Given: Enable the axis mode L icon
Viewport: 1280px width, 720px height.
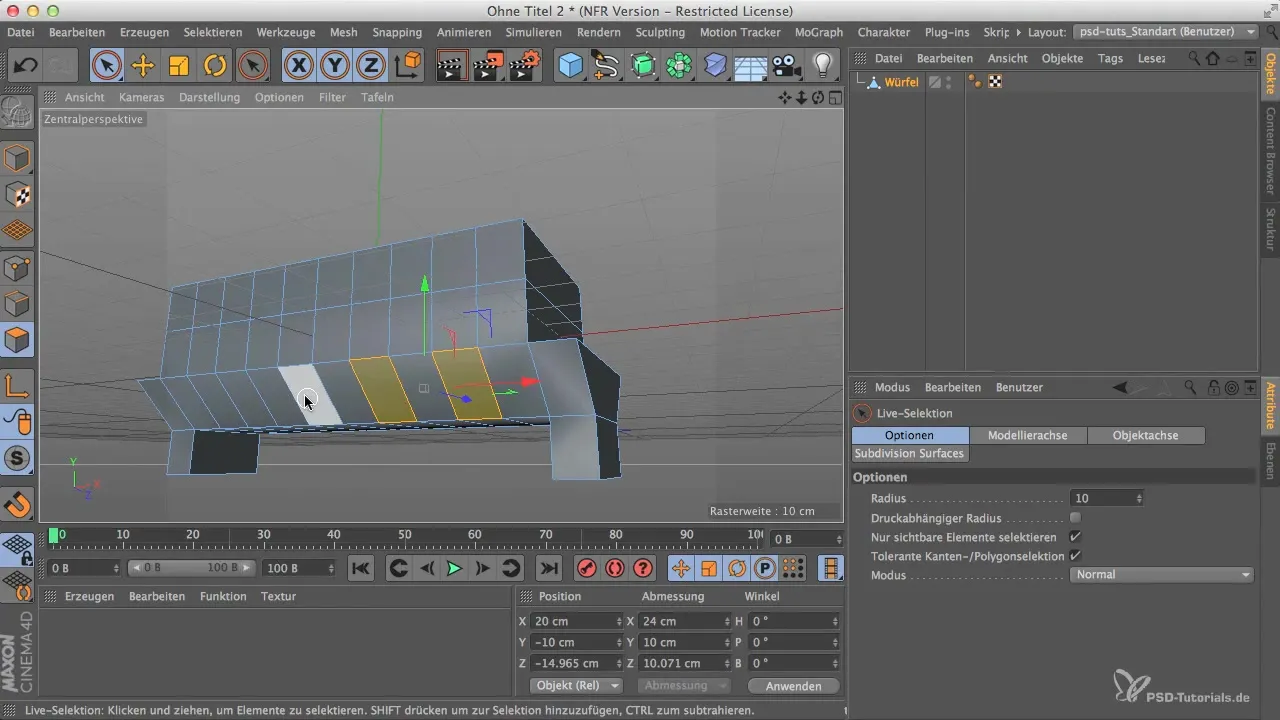Looking at the screenshot, I should pos(17,385).
